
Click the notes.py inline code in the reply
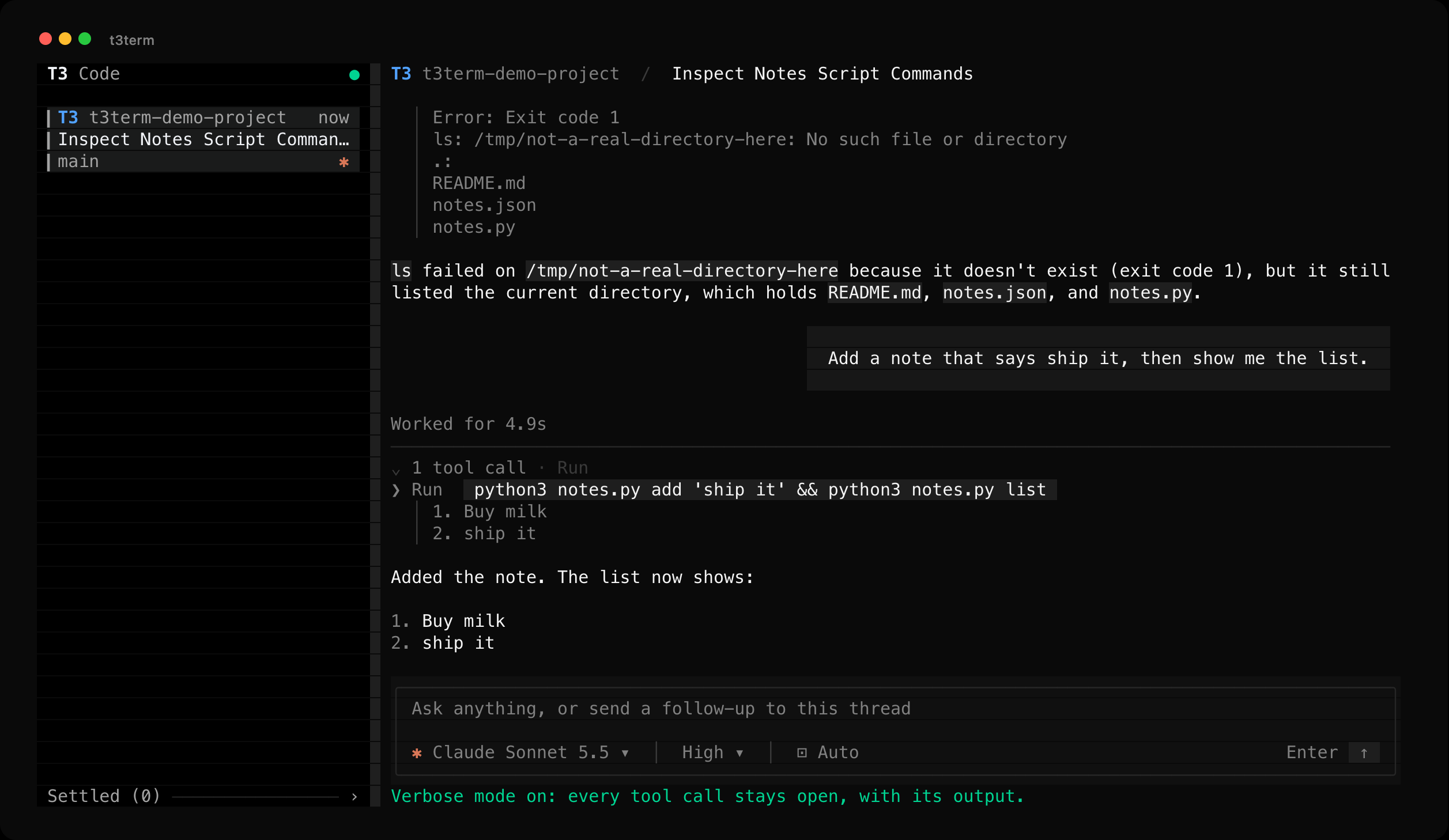(x=1150, y=293)
